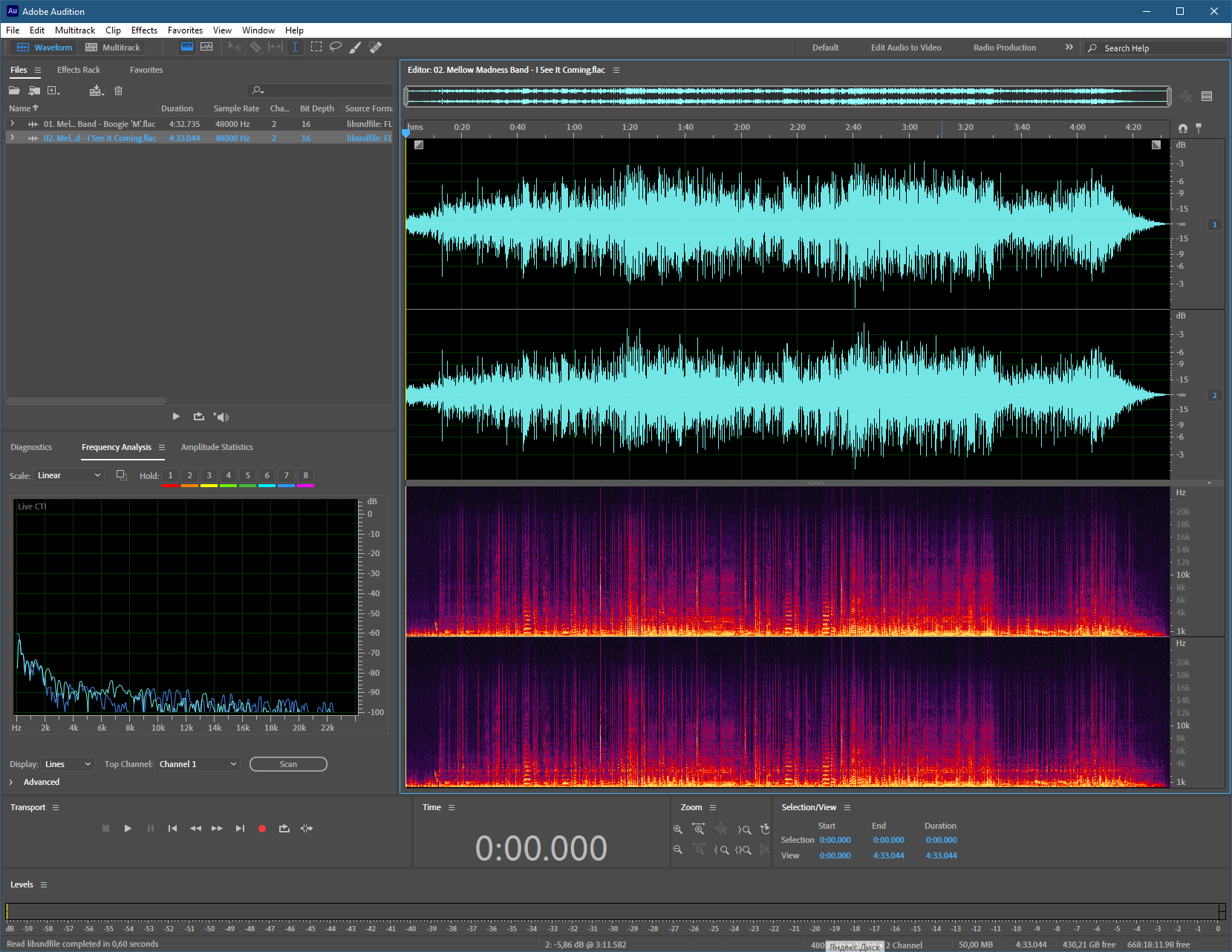Click the Waveform view button
Viewport: 1232px width, 952px height.
[x=45, y=48]
